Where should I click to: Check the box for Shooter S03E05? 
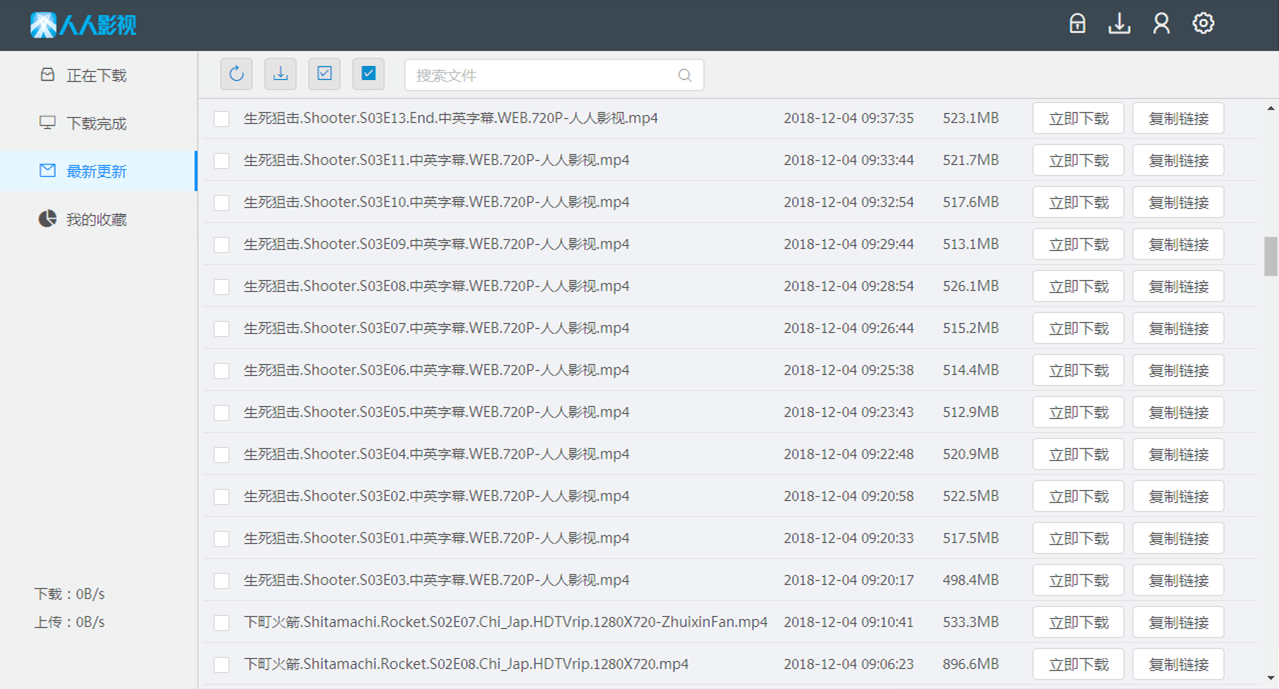[x=222, y=413]
